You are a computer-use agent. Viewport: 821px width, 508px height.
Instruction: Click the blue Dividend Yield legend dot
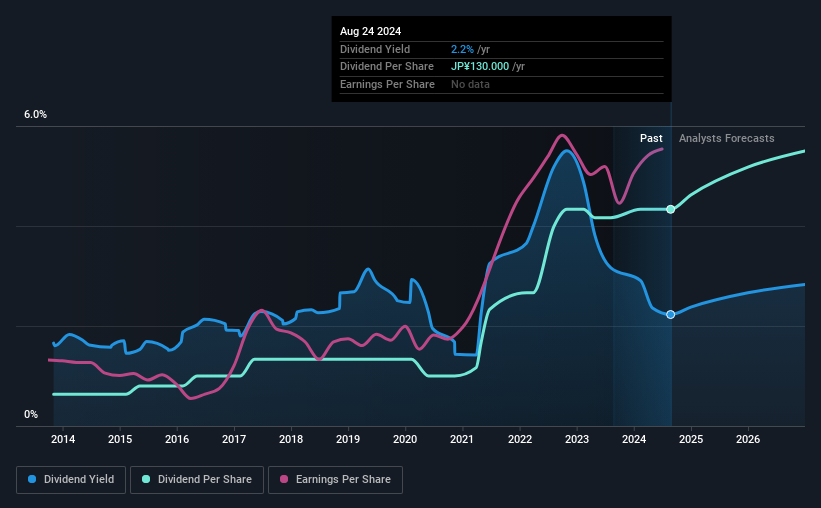(32, 479)
